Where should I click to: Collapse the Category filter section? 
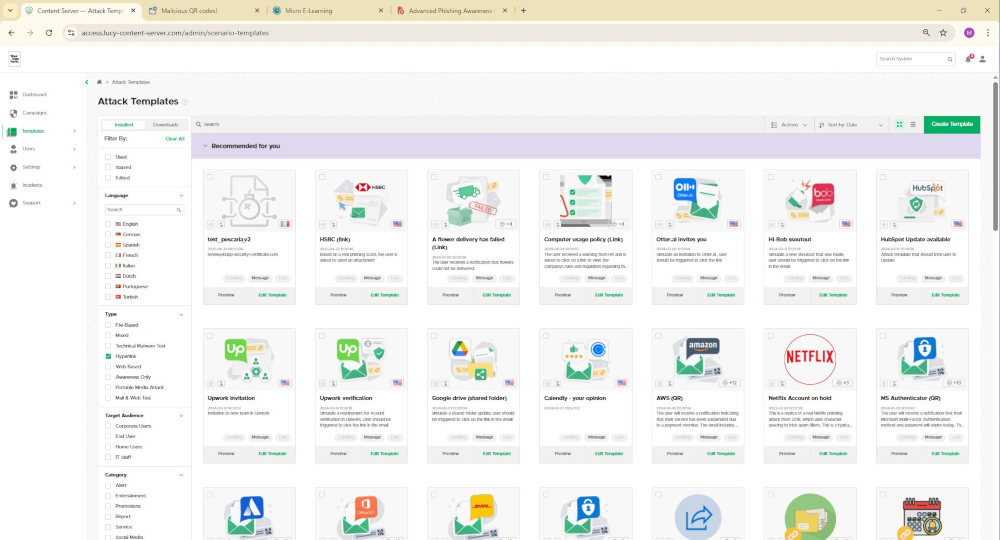pos(181,475)
